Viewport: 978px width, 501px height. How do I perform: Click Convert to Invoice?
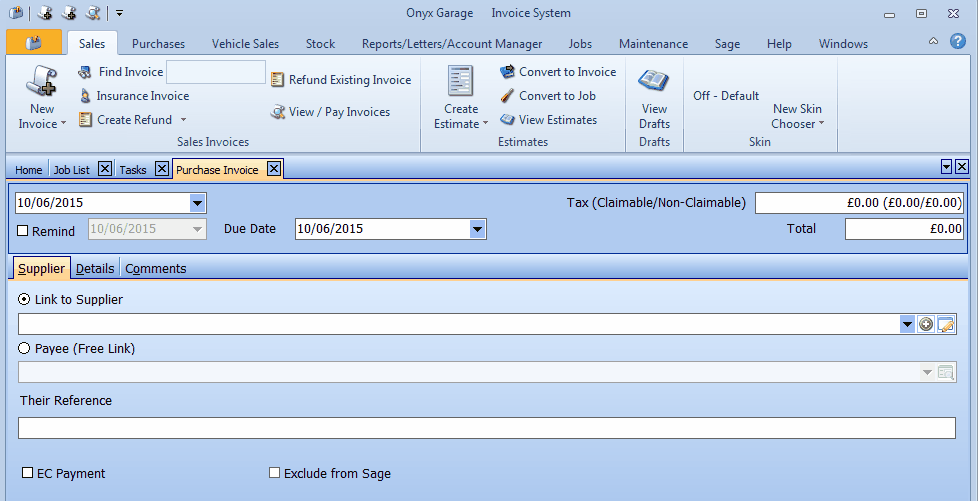click(558, 72)
